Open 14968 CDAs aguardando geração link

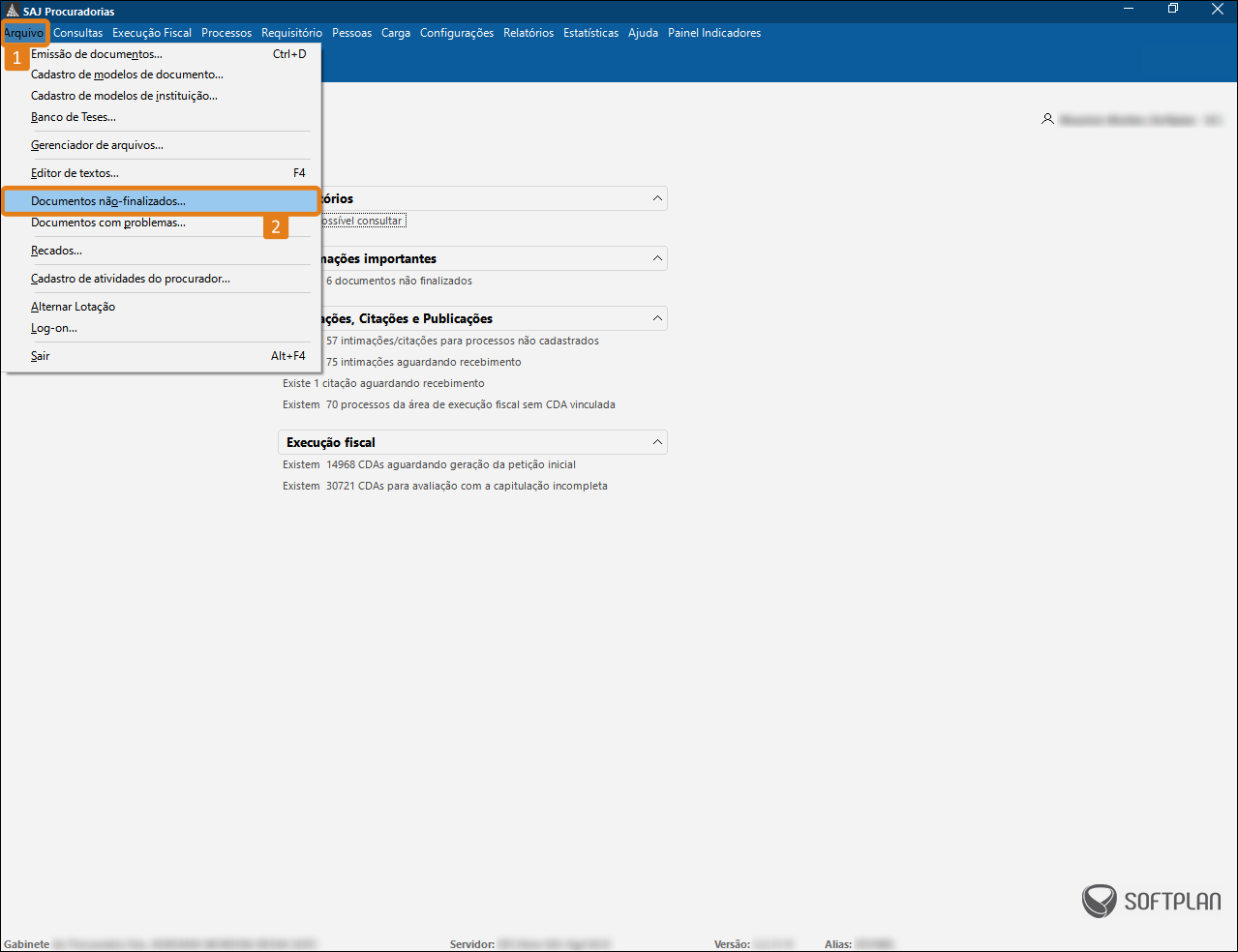point(451,464)
